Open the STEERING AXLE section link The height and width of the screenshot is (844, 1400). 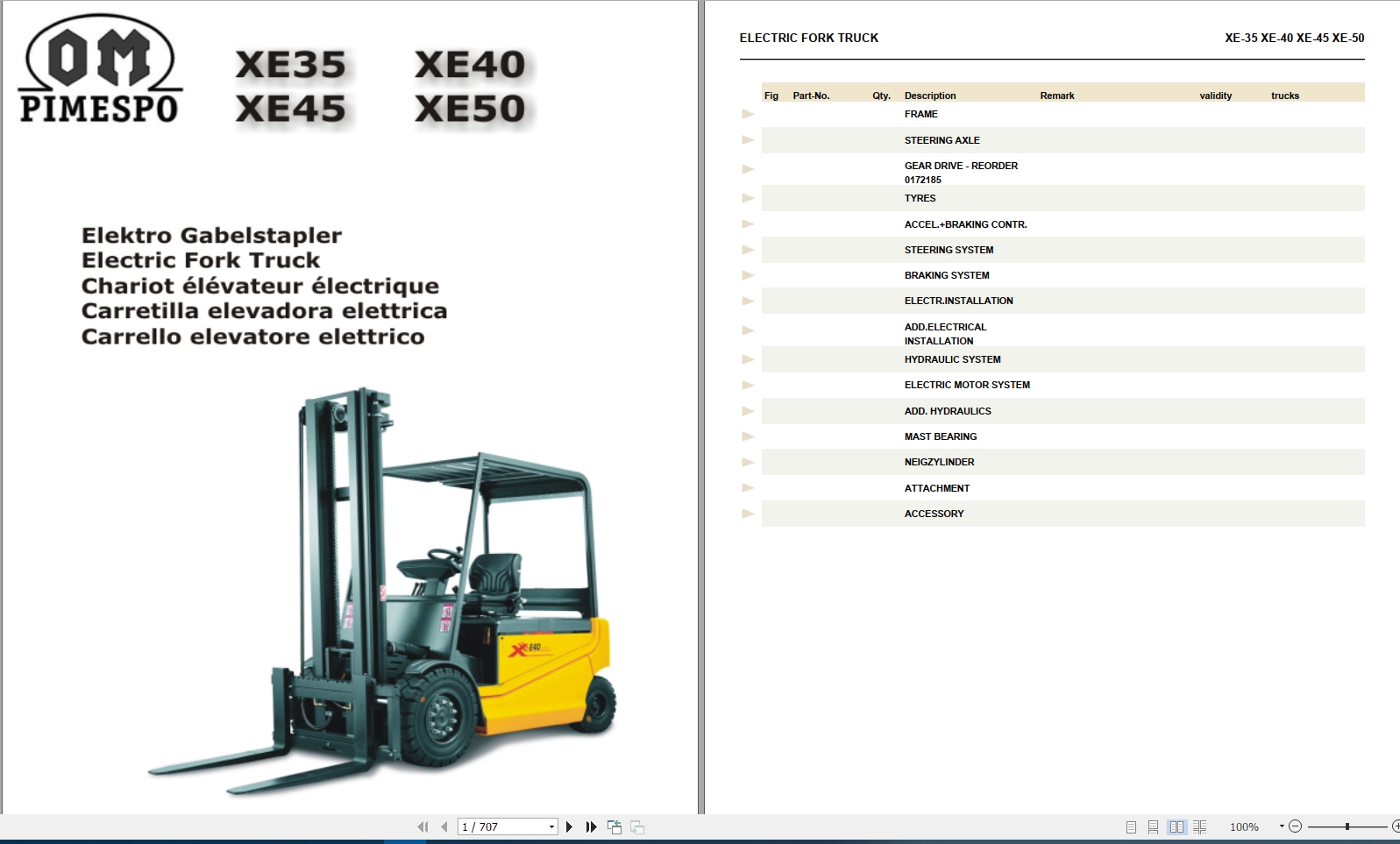[x=942, y=140]
